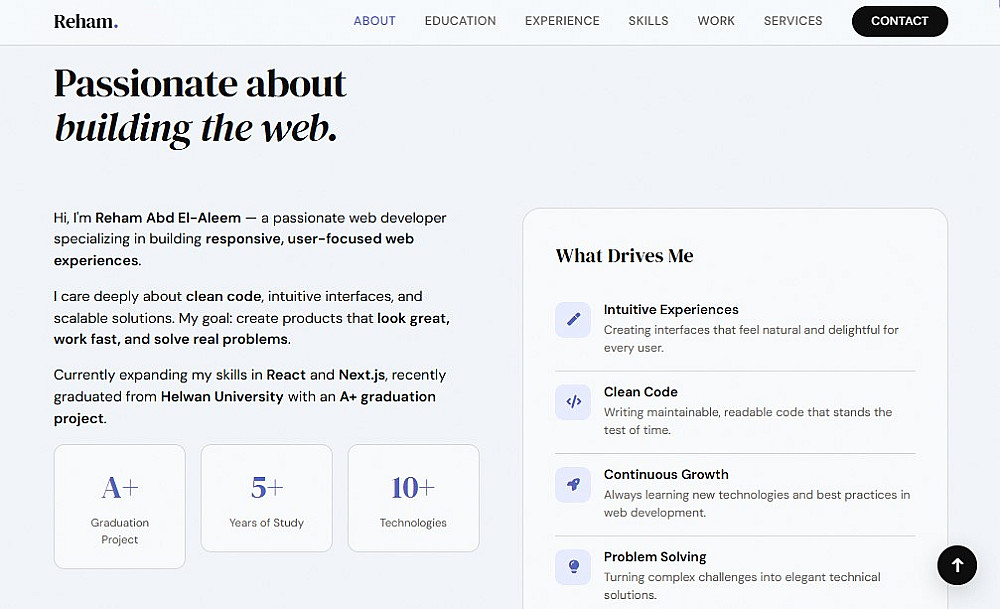Click the code brackets icon beside Clean Code
This screenshot has width=1000, height=609.
573,402
